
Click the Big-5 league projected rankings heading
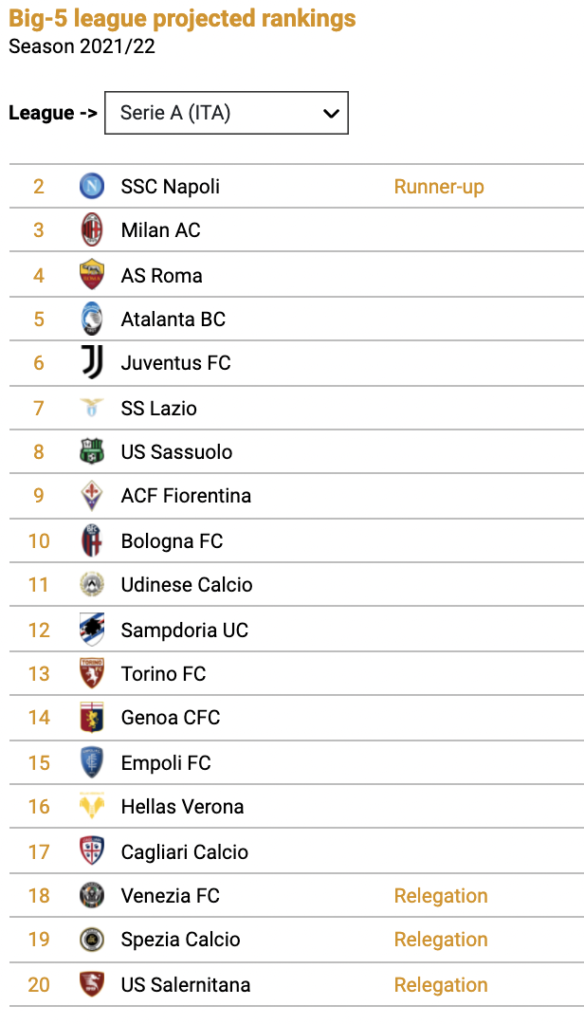182,18
